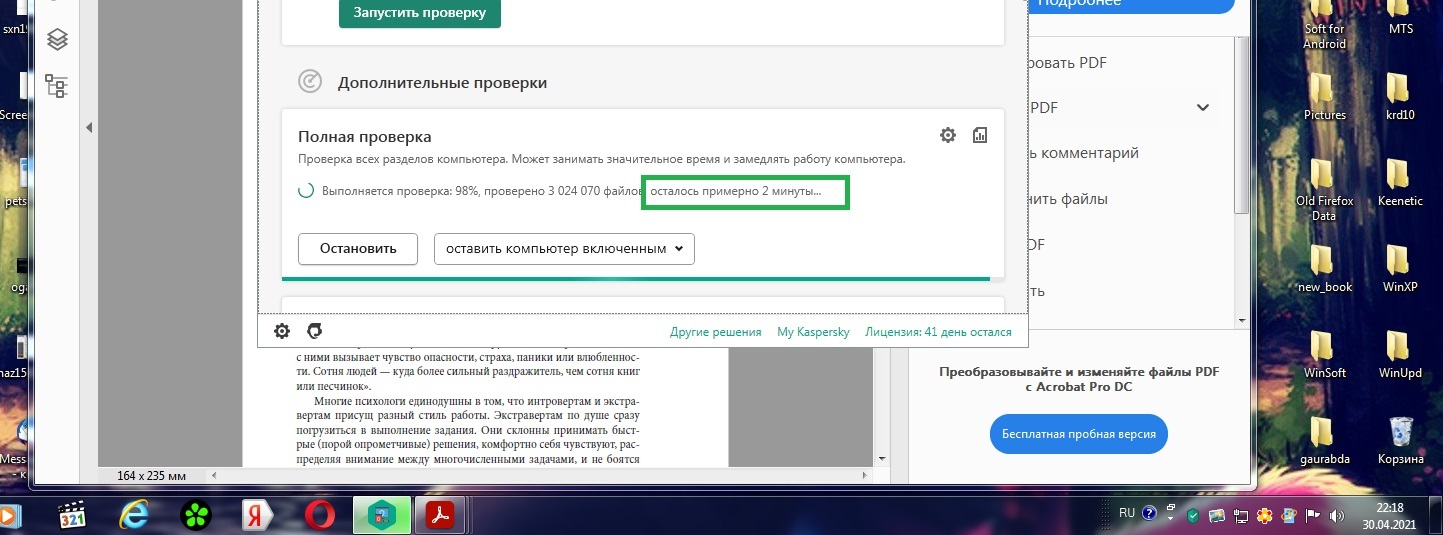This screenshot has width=1443, height=535.
Task: Open Keenetic desktop folder
Action: point(1401,183)
